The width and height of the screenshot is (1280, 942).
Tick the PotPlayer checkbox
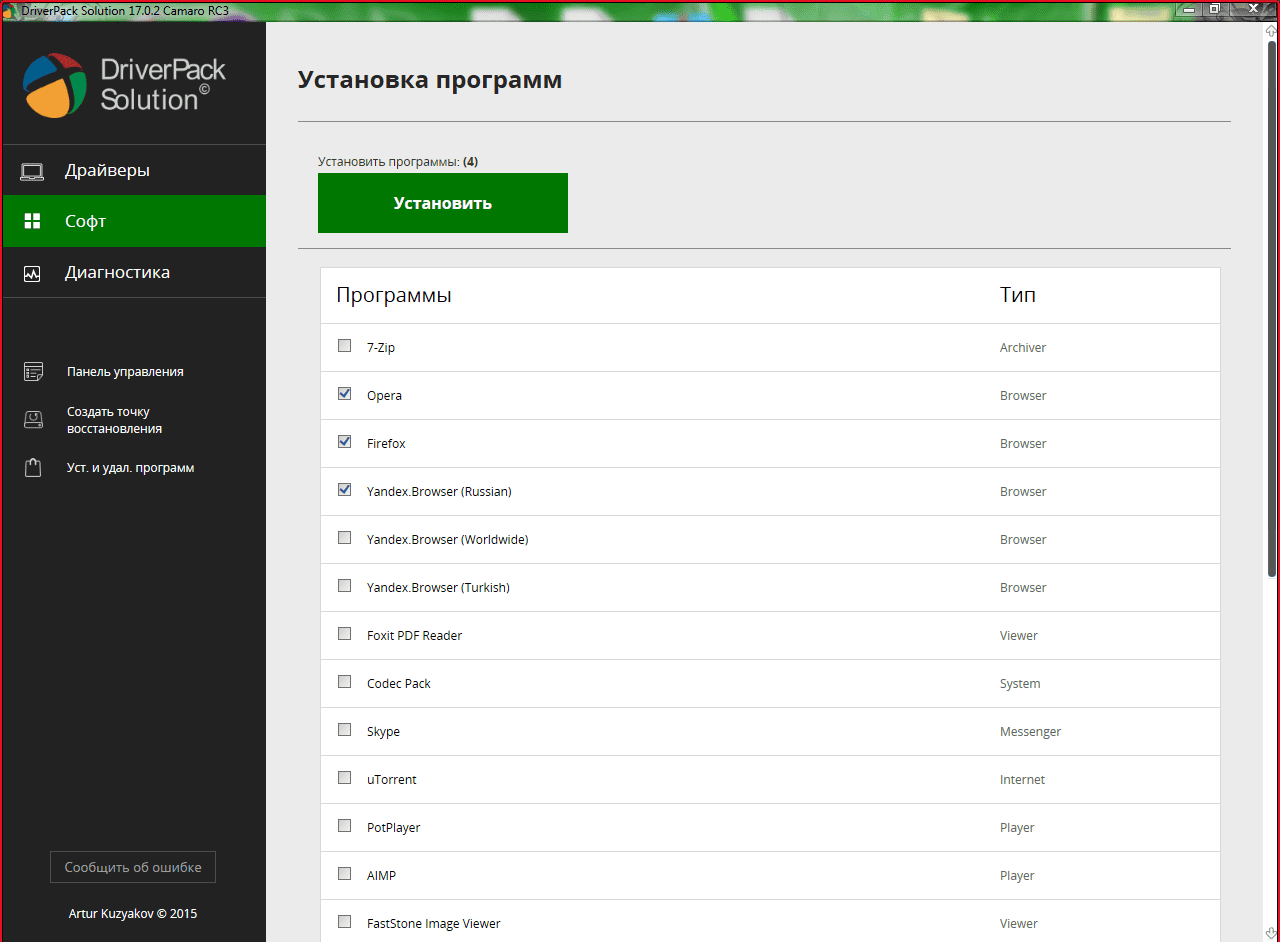(x=345, y=826)
